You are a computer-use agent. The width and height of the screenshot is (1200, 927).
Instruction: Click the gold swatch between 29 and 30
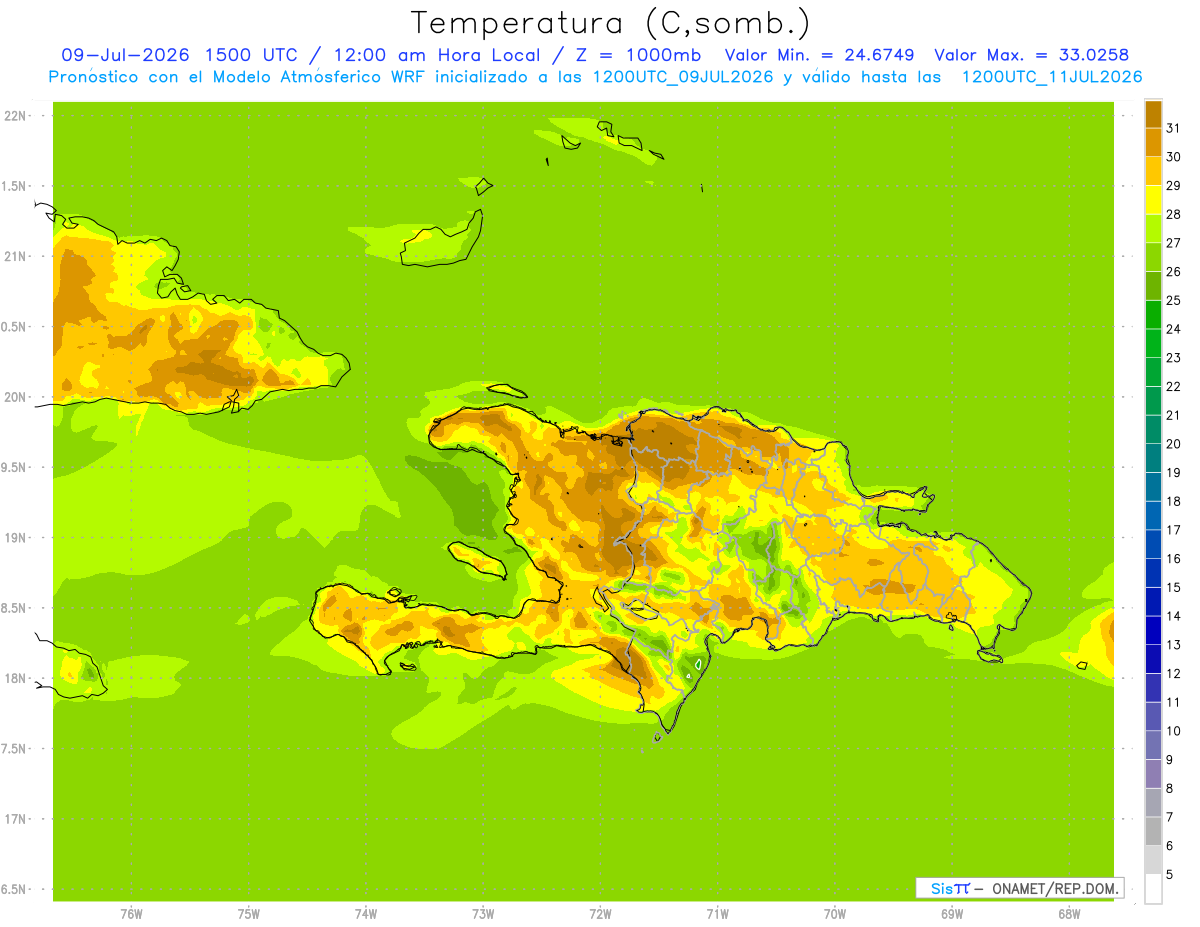[x=1153, y=171]
